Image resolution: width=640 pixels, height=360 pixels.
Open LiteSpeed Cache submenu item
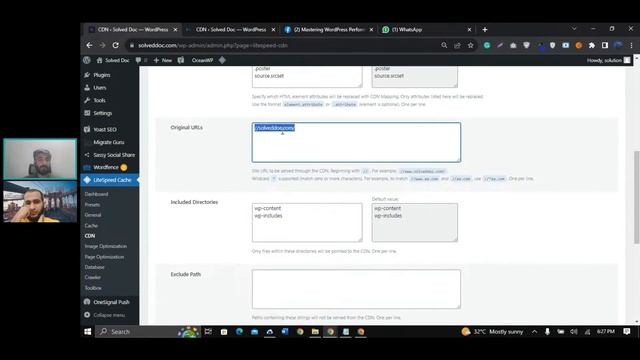coord(91,226)
